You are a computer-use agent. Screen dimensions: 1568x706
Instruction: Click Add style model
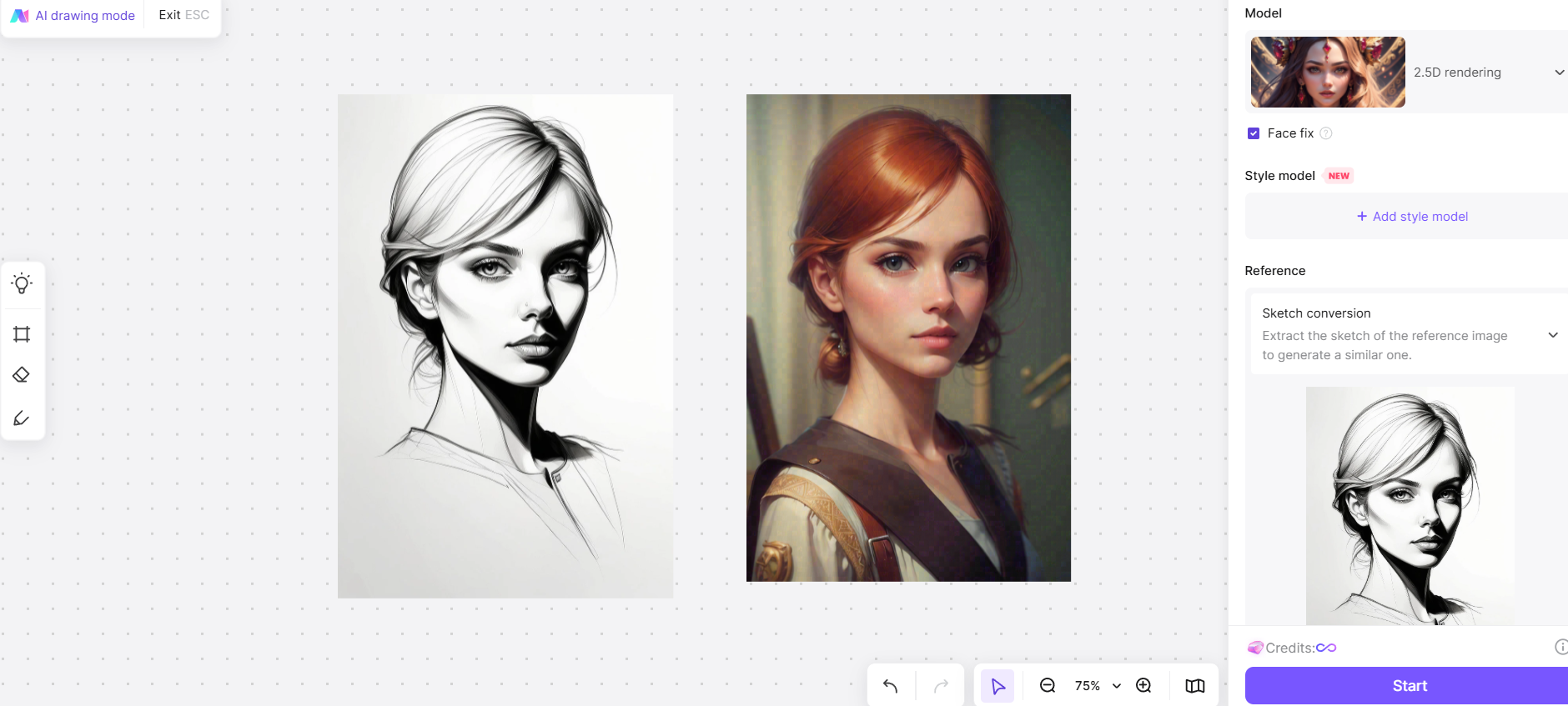[1411, 217]
